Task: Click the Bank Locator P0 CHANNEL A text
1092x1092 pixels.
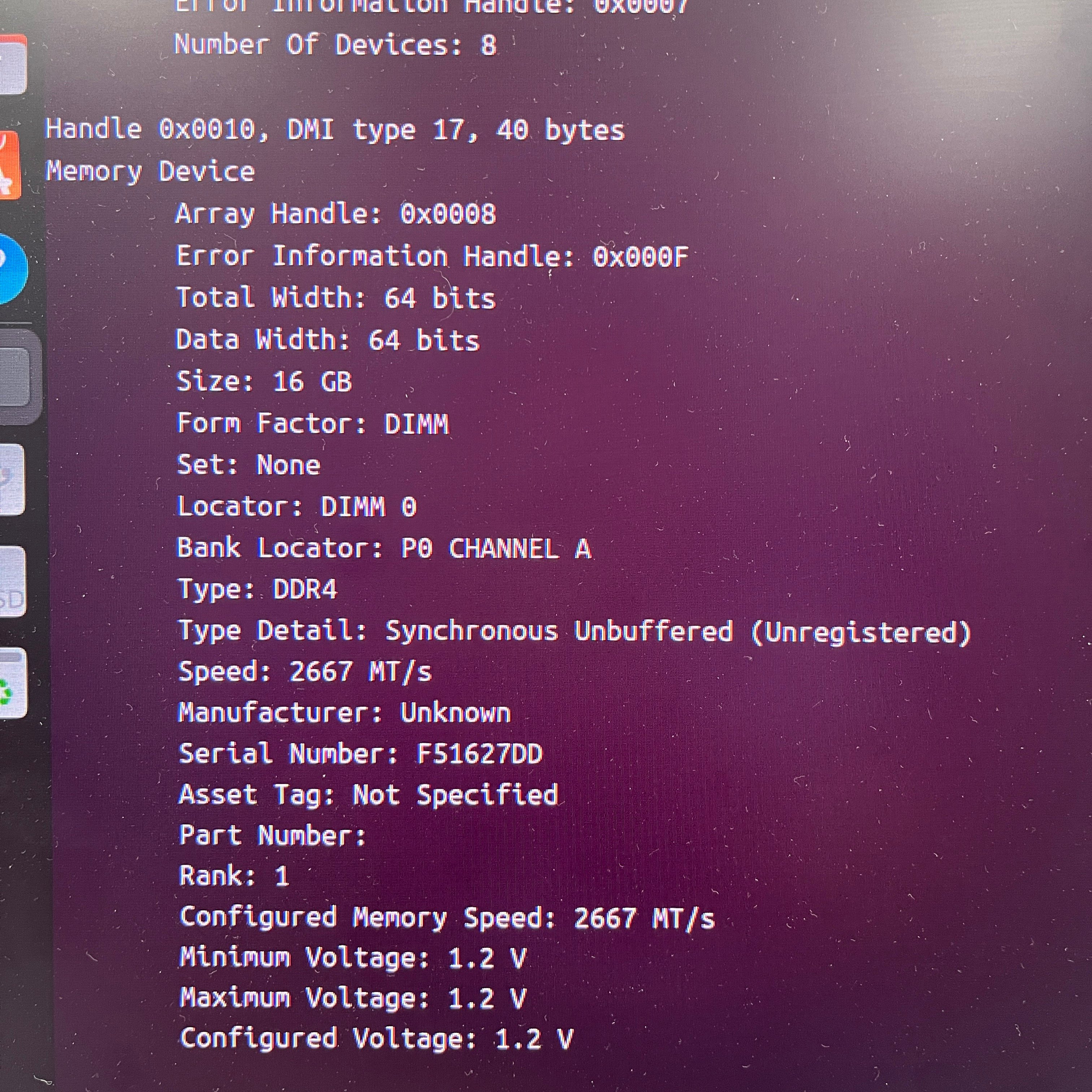Action: (x=384, y=548)
